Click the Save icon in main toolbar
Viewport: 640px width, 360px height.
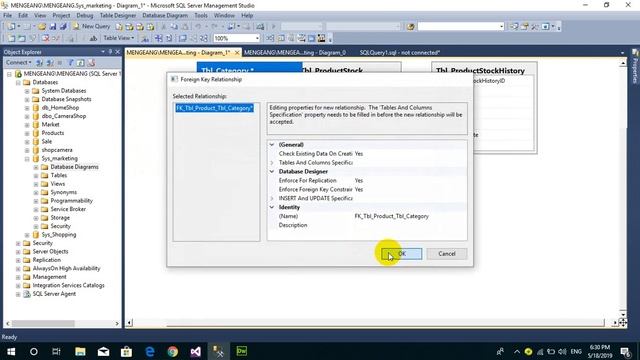(x=53, y=27)
